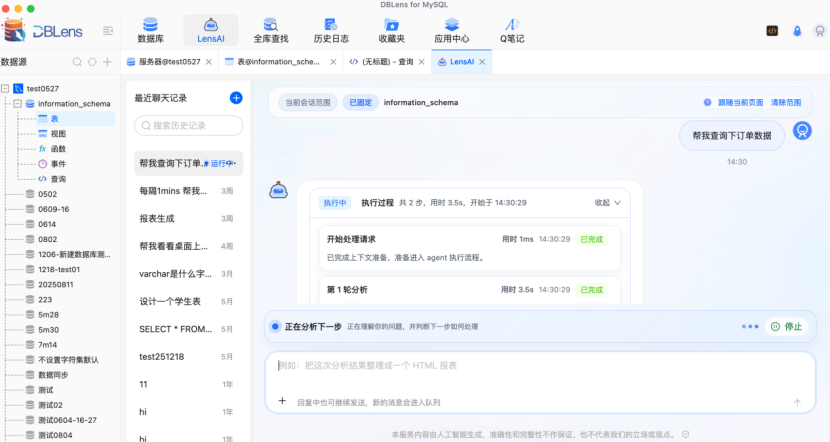Click the shield icon after the disclaimer
The image size is (830, 442).
(x=685, y=435)
